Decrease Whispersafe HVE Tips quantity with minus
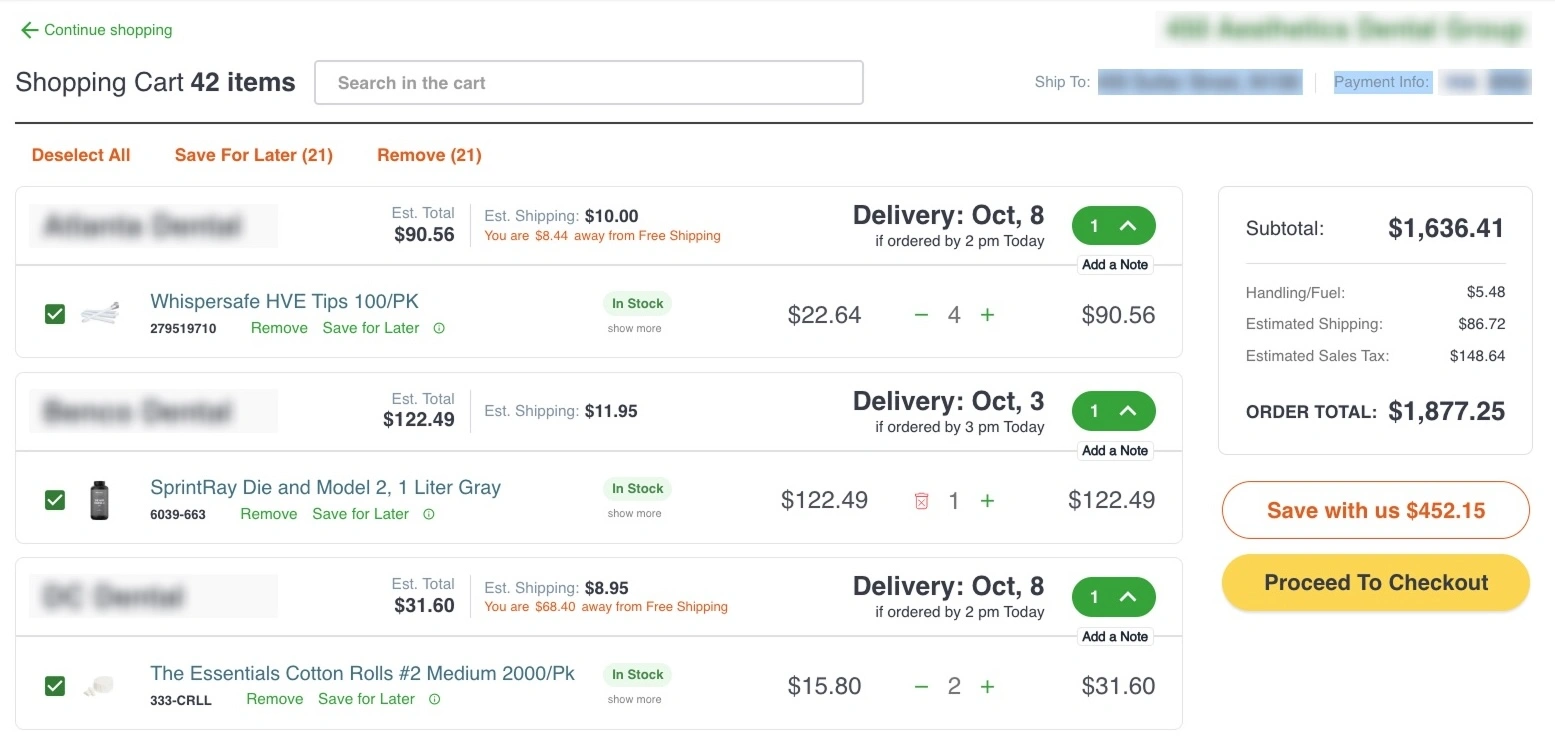This screenshot has height=739, width=1555. [922, 315]
